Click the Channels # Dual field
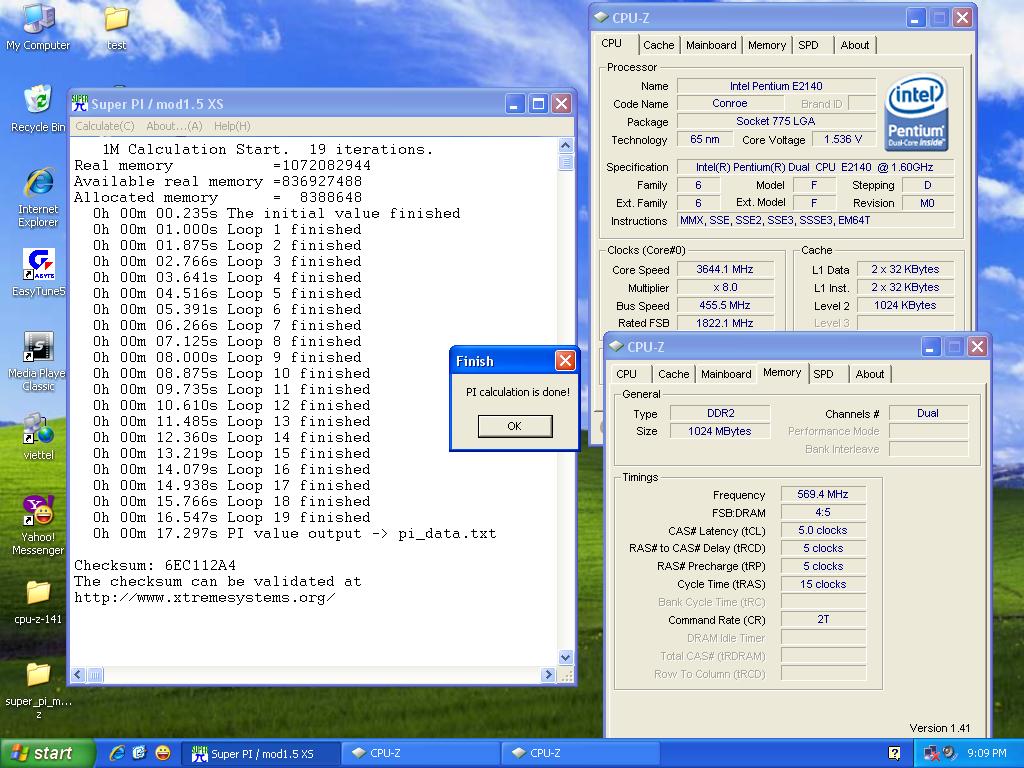Image resolution: width=1024 pixels, height=768 pixels. point(928,413)
